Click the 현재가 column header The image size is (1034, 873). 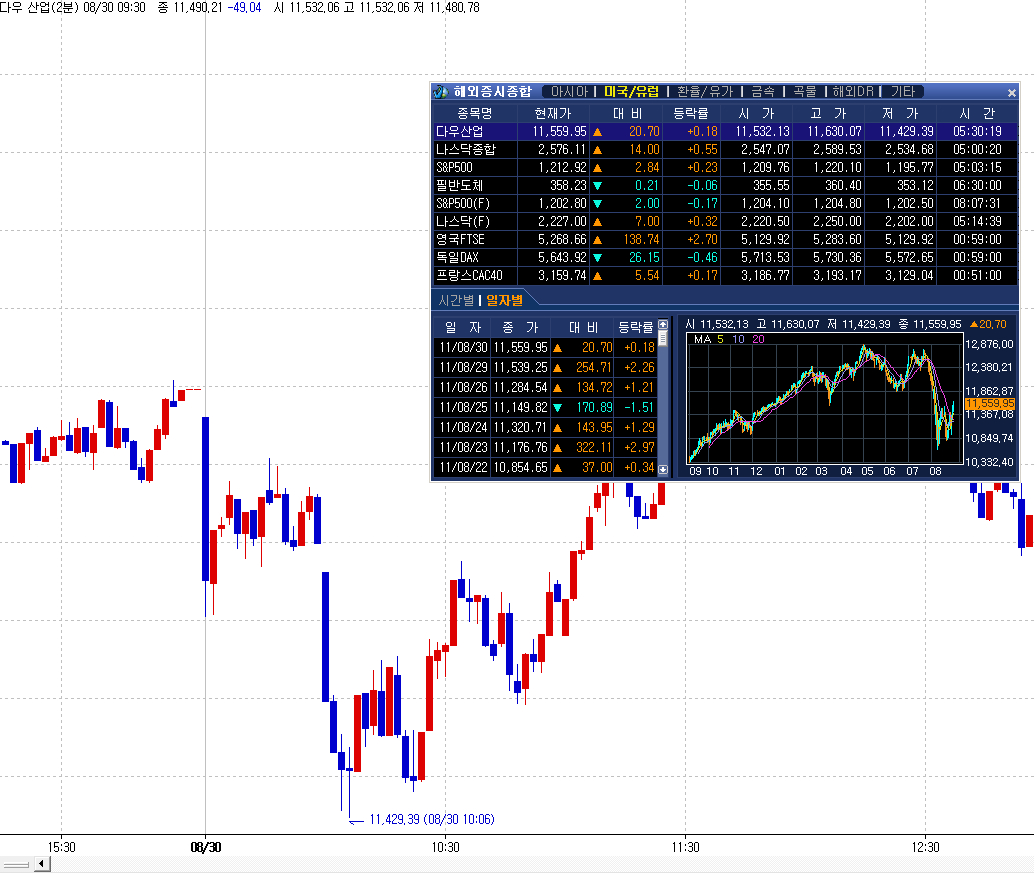pyautogui.click(x=552, y=113)
